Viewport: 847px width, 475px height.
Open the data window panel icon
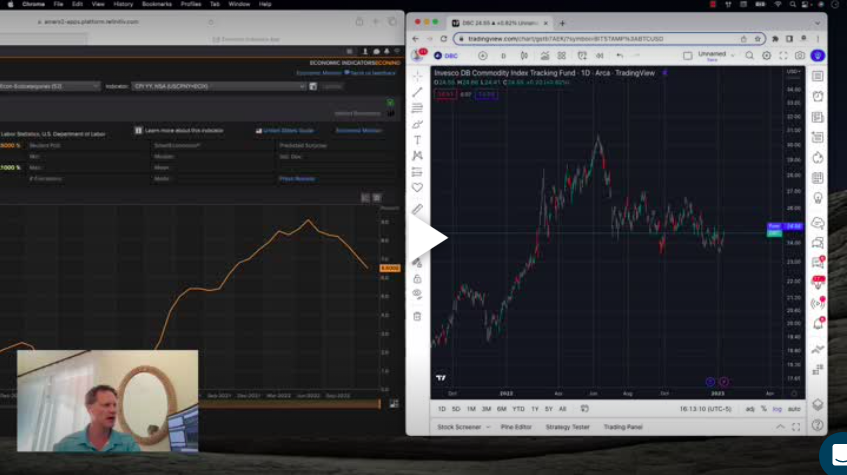pos(817,137)
